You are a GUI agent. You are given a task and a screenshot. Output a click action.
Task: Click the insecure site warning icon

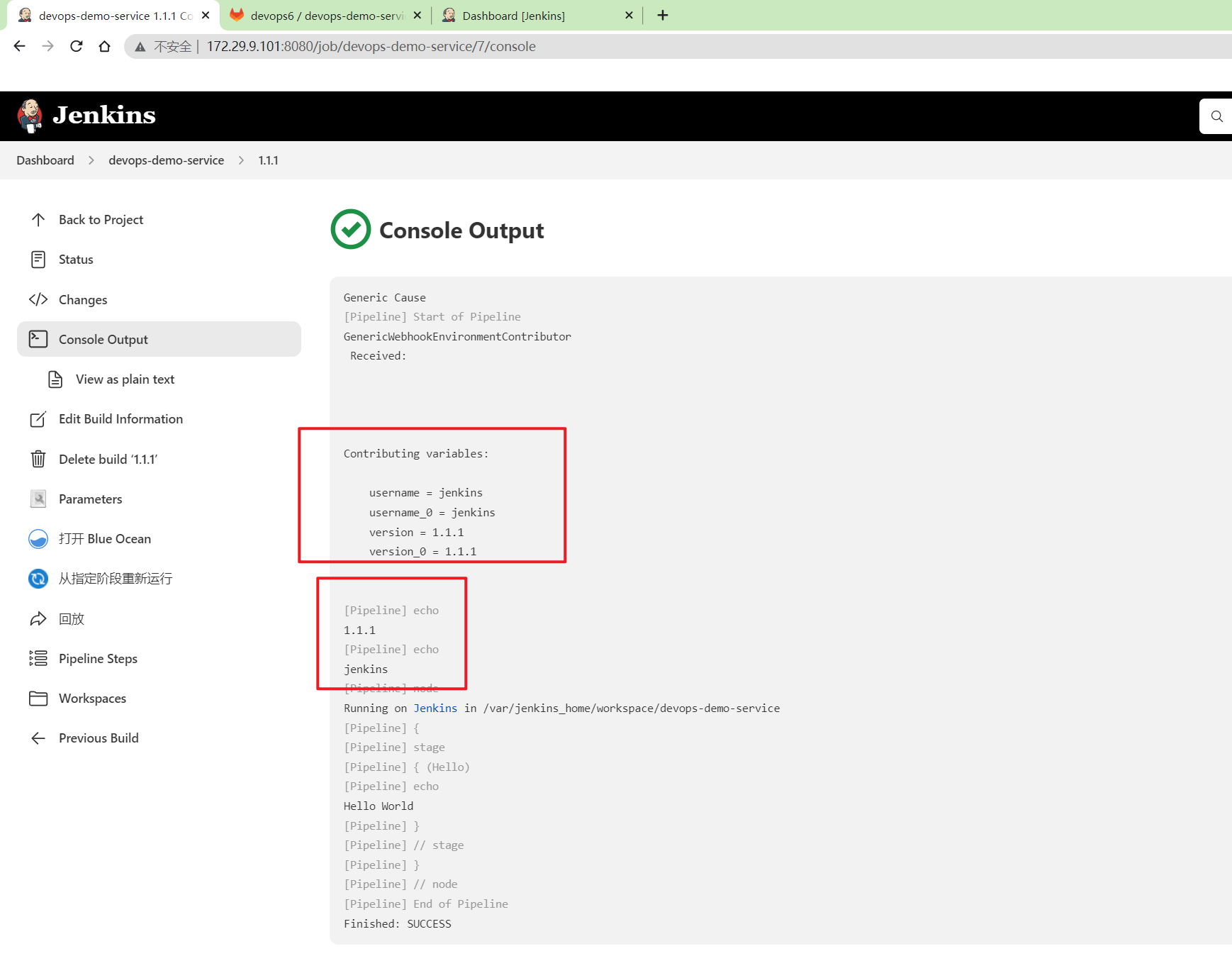click(140, 47)
